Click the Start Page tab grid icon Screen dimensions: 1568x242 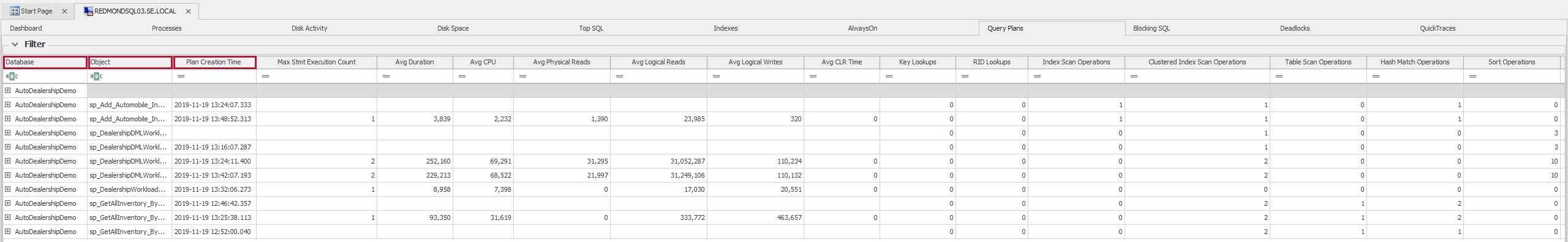coord(15,11)
